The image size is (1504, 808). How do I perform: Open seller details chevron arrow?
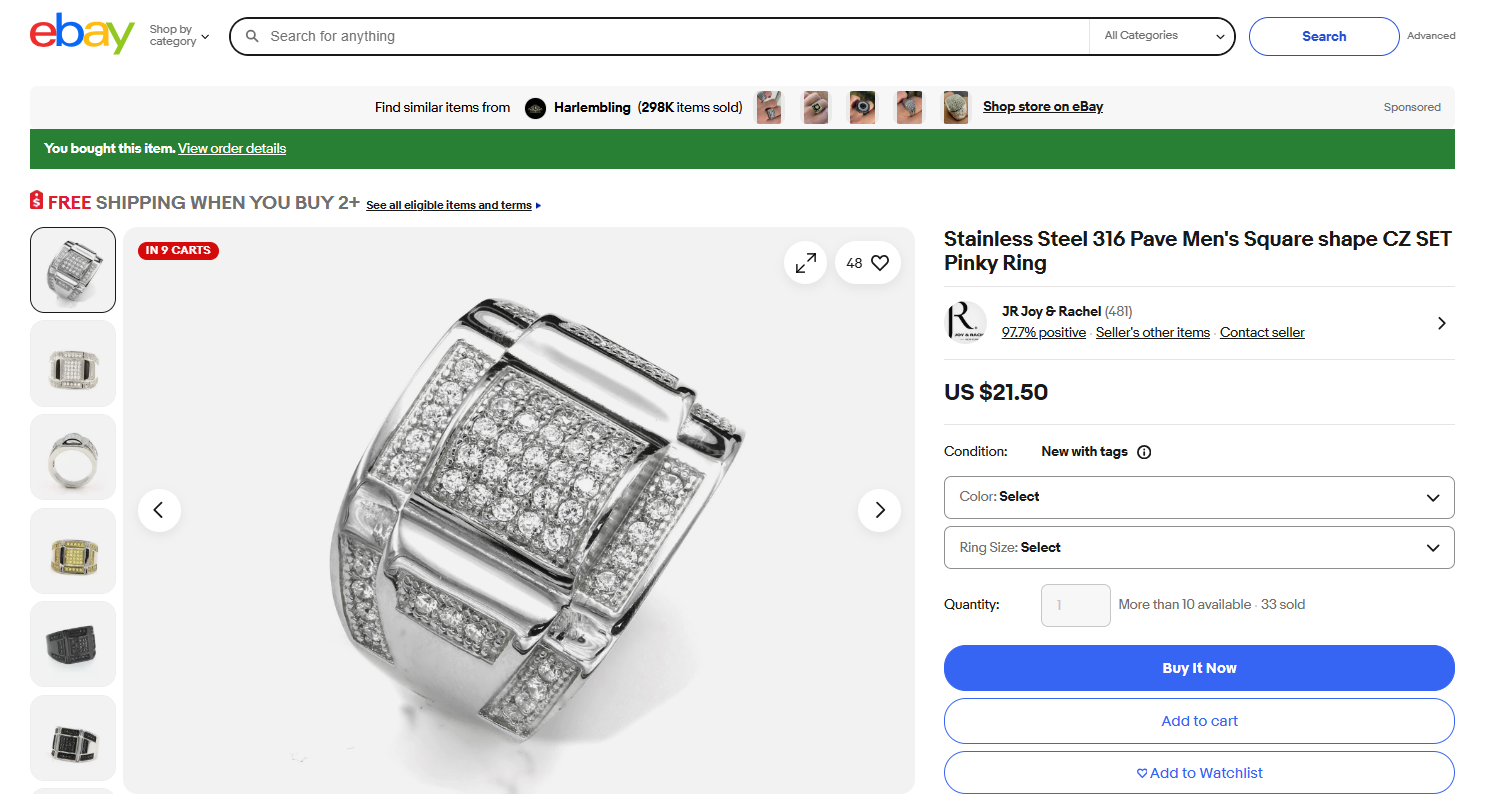click(x=1441, y=323)
